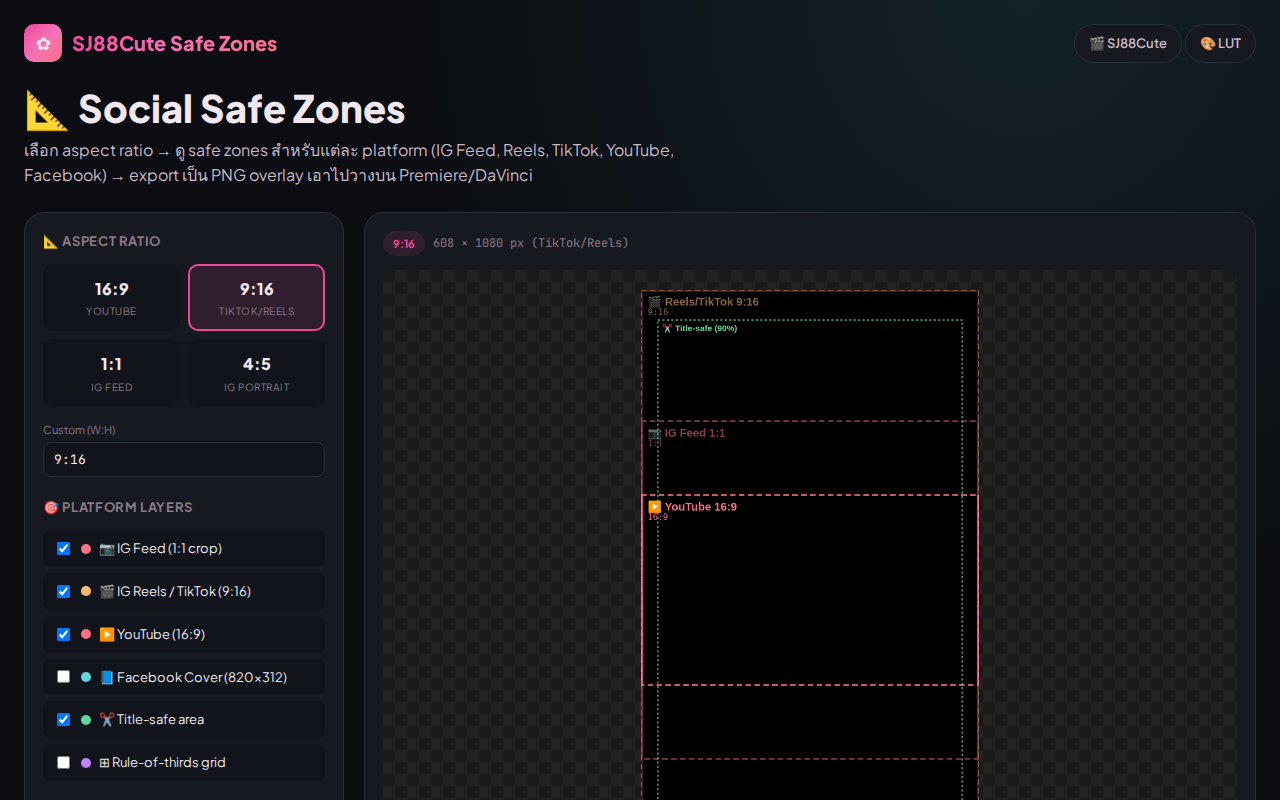
Task: Click the SJ88Cute Safe Zones title link
Action: (x=174, y=44)
